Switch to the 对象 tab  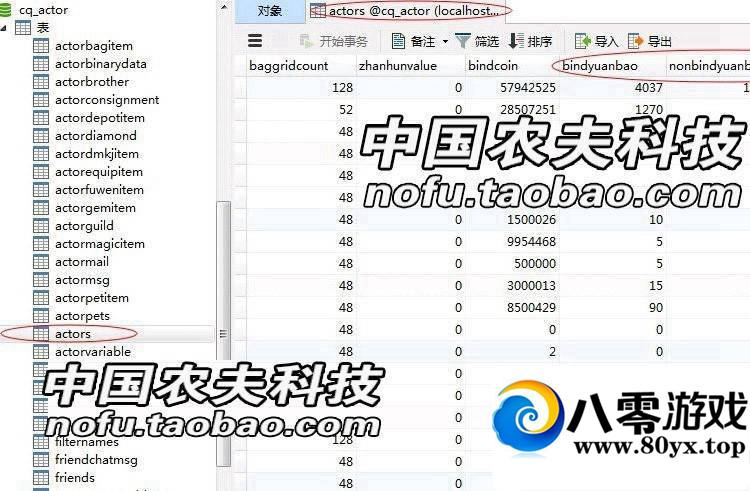click(x=270, y=11)
